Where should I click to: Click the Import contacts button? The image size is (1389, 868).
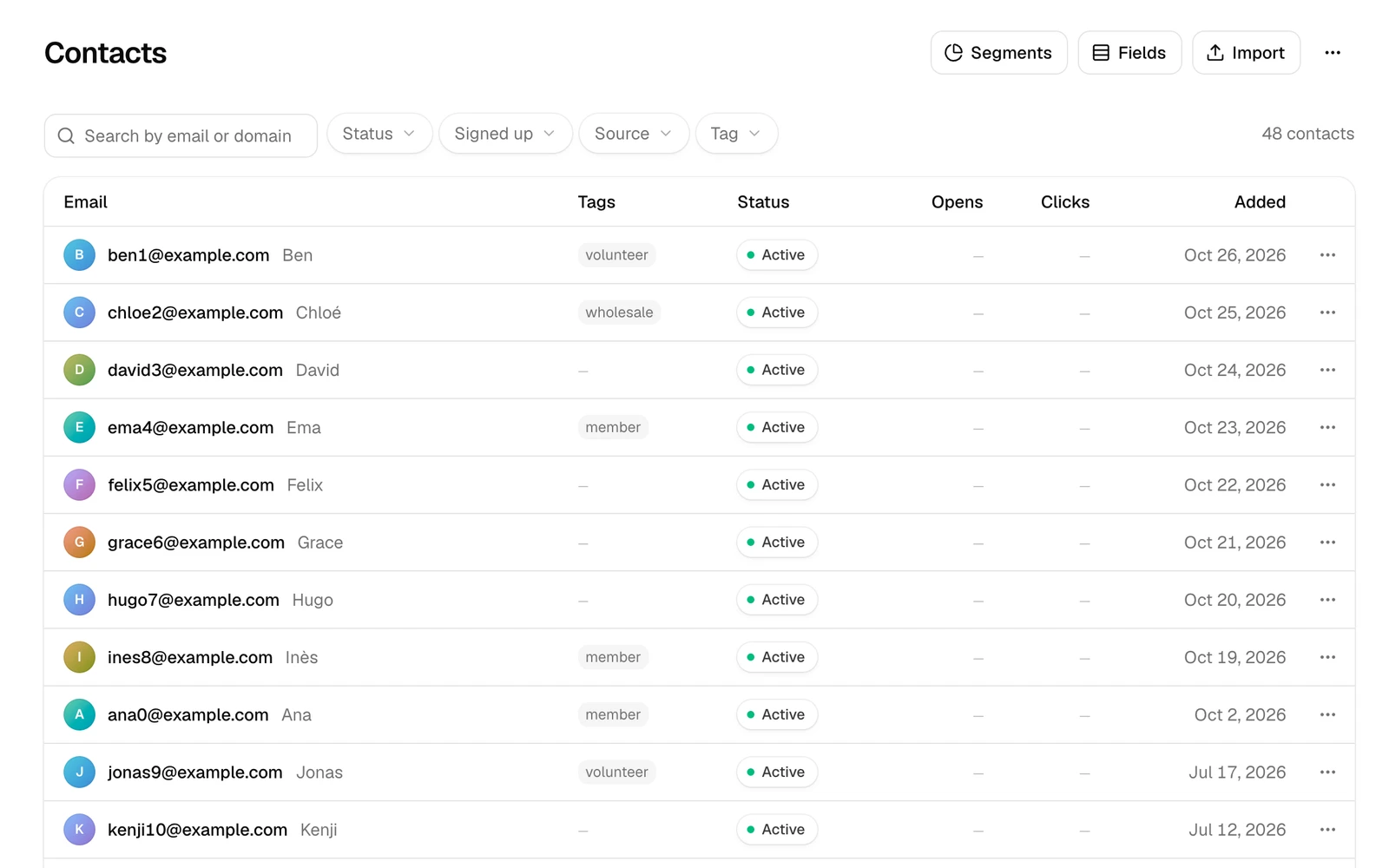pos(1246,53)
